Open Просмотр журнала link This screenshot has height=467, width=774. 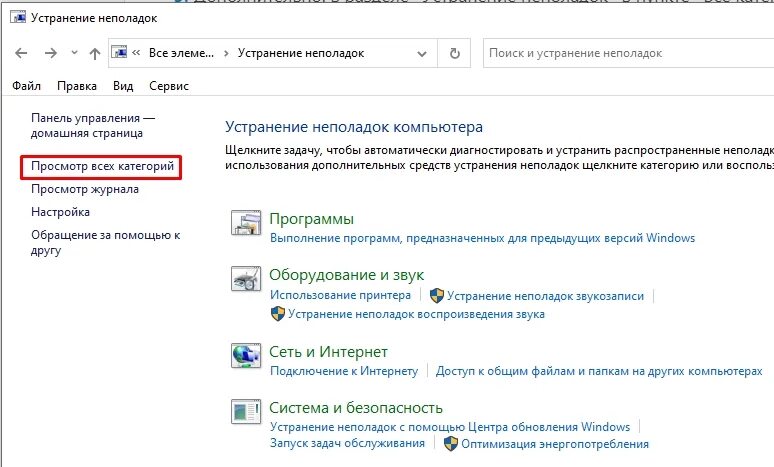[85, 189]
